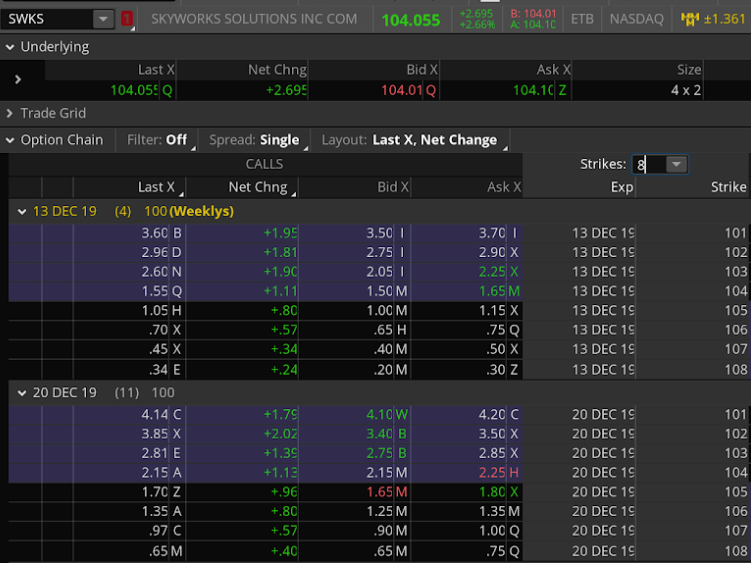Open the Spread: Single selector

(253, 140)
